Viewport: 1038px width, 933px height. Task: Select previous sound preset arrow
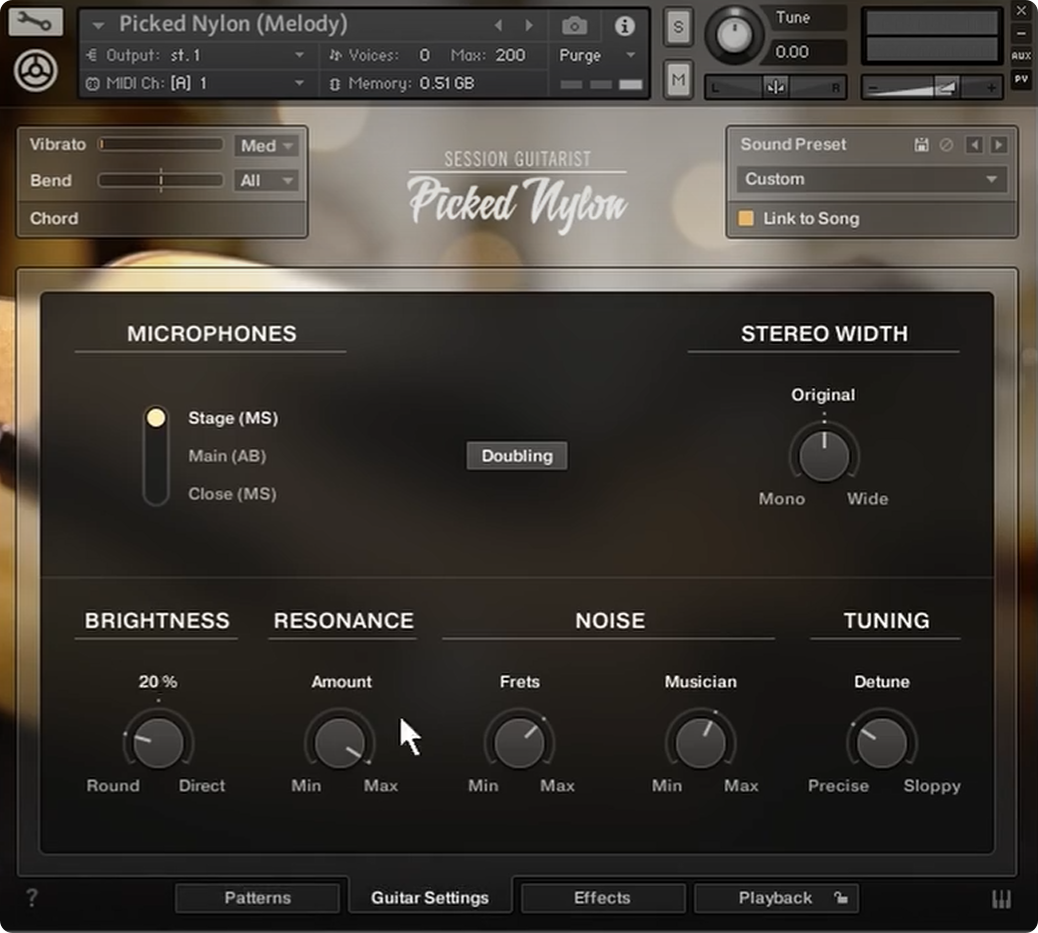(x=974, y=144)
